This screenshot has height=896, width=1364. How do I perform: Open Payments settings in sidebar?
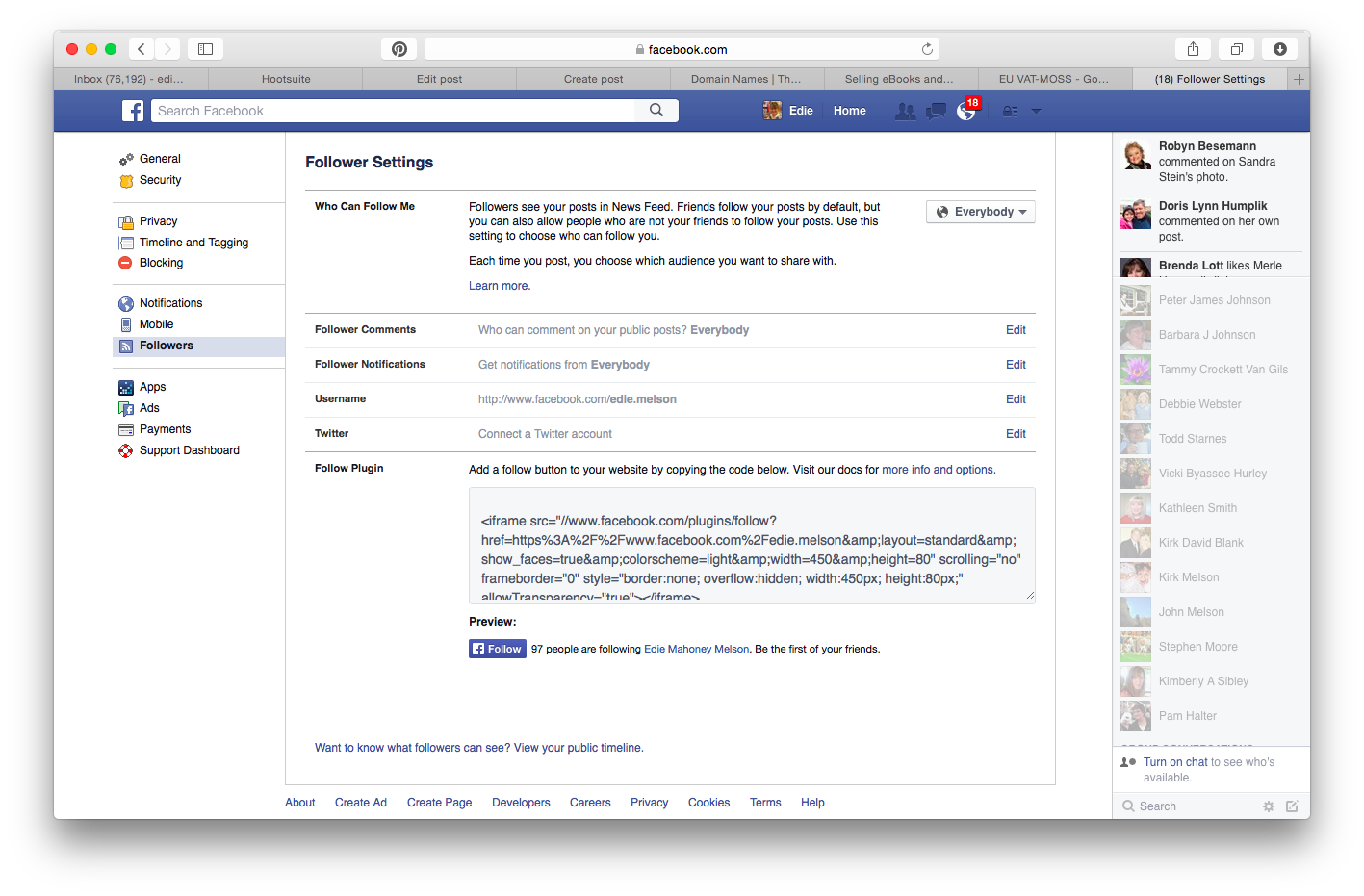(x=165, y=429)
